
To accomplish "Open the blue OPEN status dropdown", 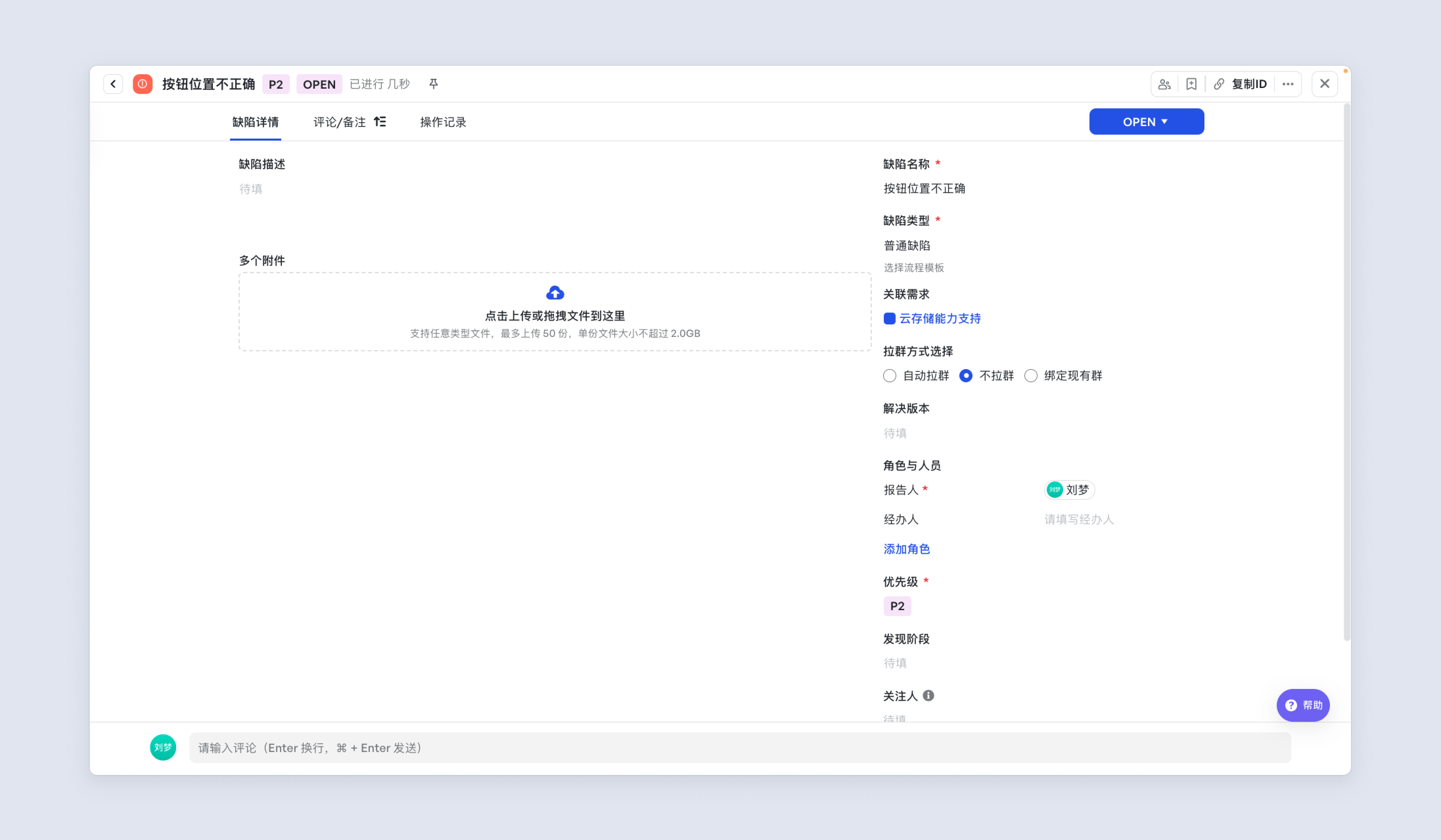I will (1146, 122).
